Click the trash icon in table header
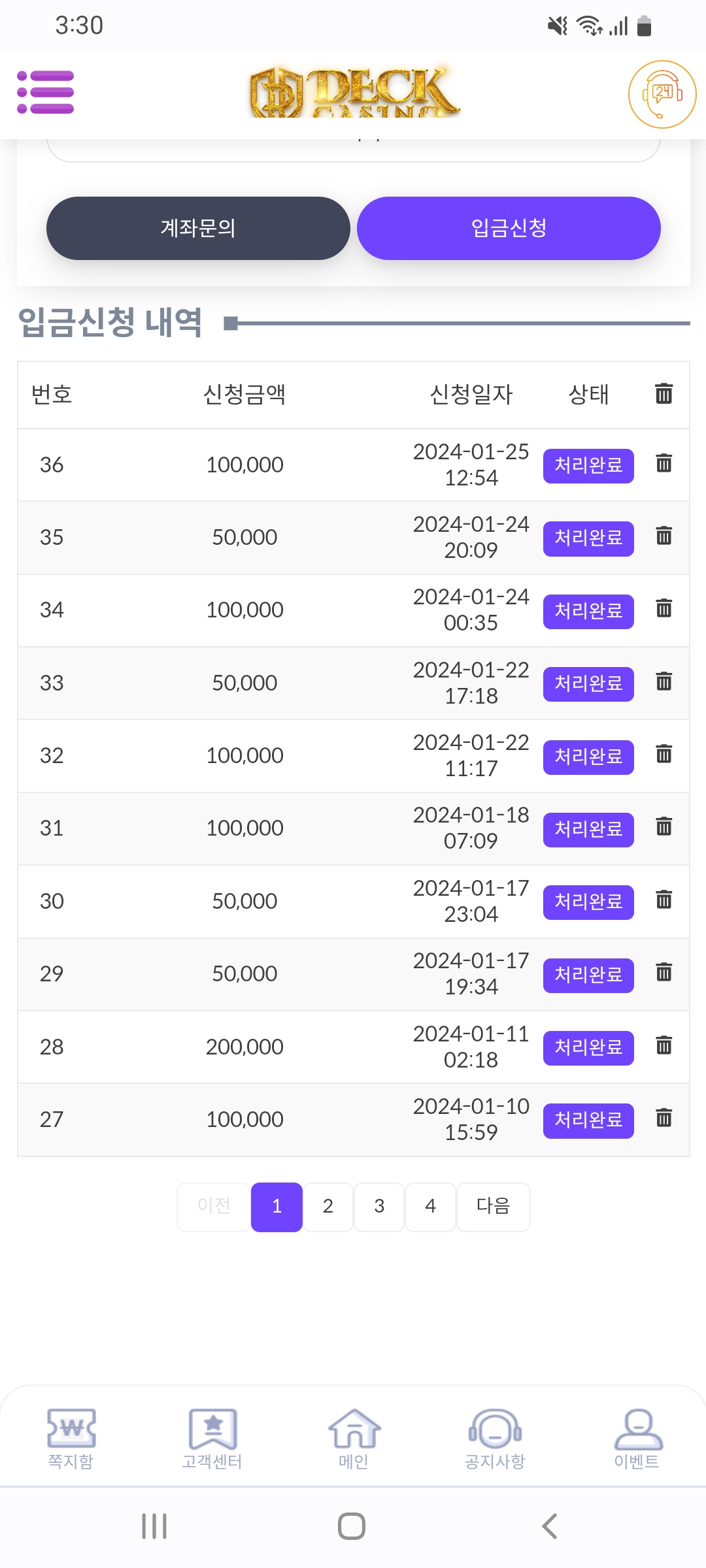 [x=664, y=394]
